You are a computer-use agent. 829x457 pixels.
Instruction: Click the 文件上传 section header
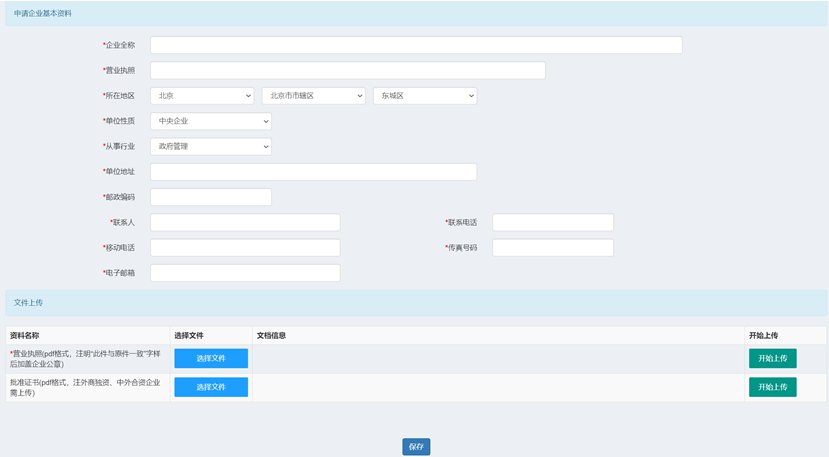click(x=29, y=301)
